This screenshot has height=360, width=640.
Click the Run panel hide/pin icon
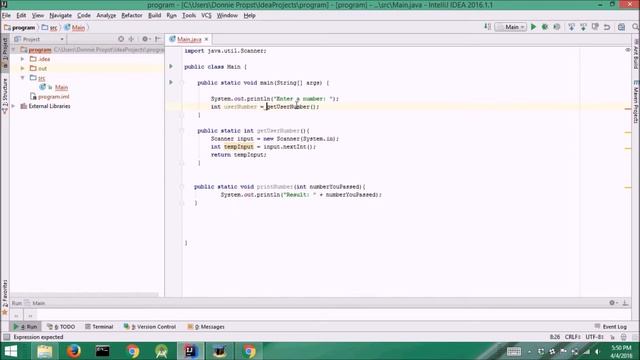(625, 303)
